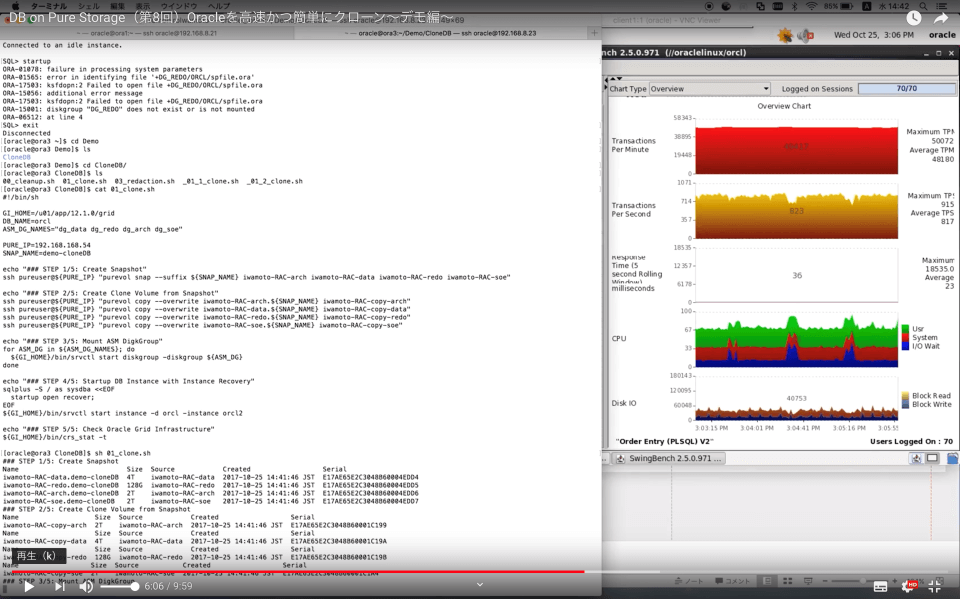Image resolution: width=960 pixels, height=599 pixels.
Task: Click 'Users Logged On : 70' text
Action: coord(911,441)
